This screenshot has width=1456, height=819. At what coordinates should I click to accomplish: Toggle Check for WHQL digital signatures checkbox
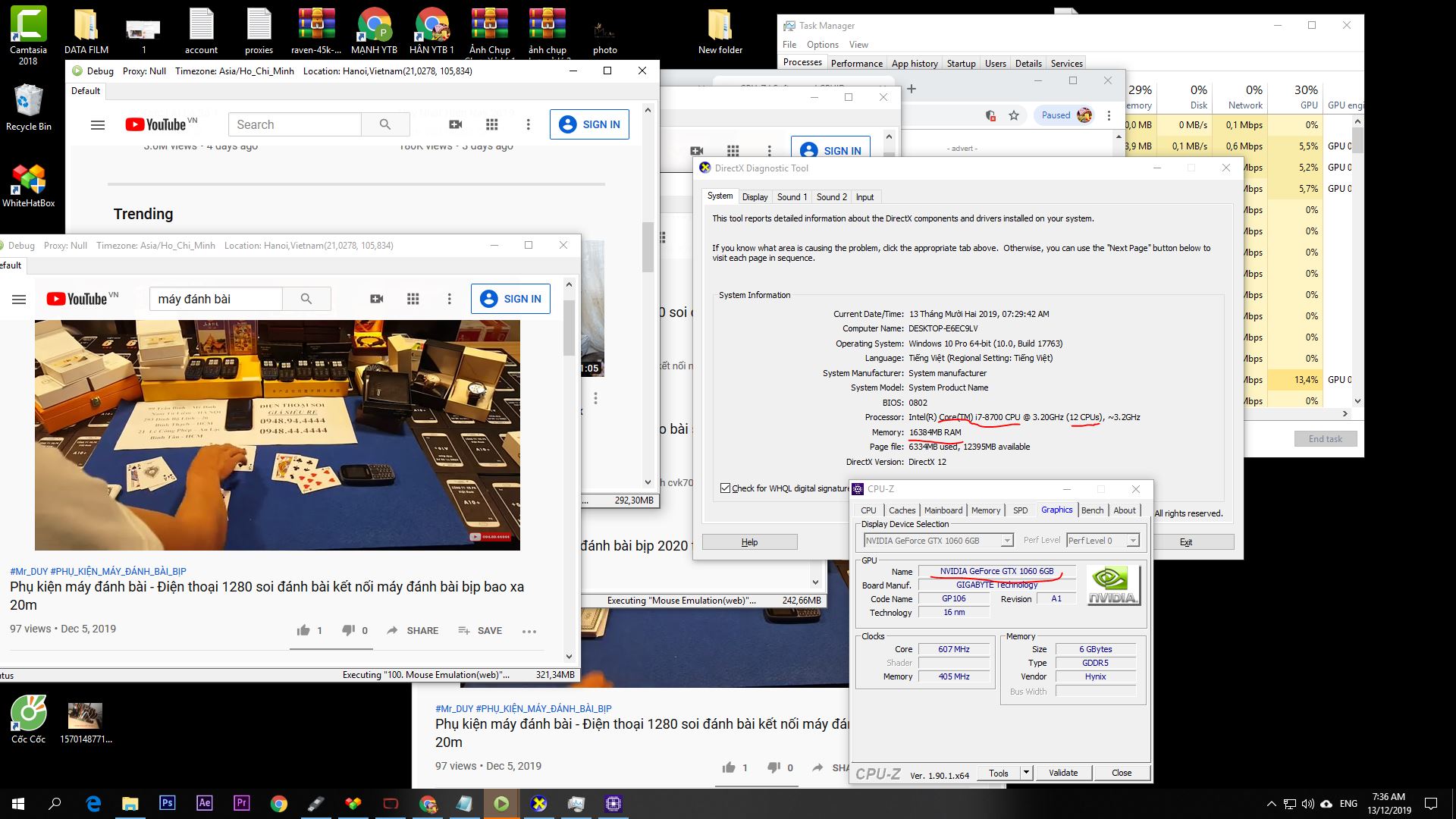pyautogui.click(x=726, y=488)
